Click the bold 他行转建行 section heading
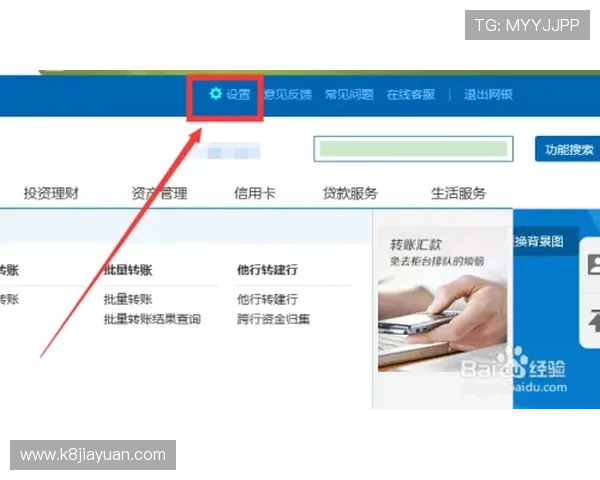 click(267, 270)
